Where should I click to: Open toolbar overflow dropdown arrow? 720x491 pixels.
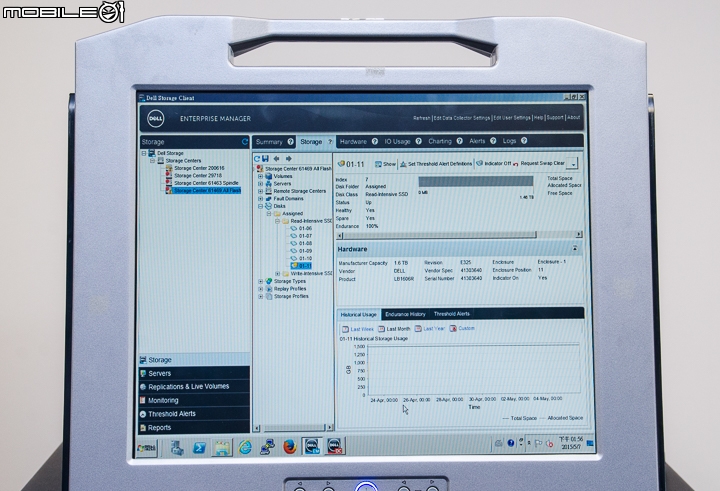tap(573, 164)
